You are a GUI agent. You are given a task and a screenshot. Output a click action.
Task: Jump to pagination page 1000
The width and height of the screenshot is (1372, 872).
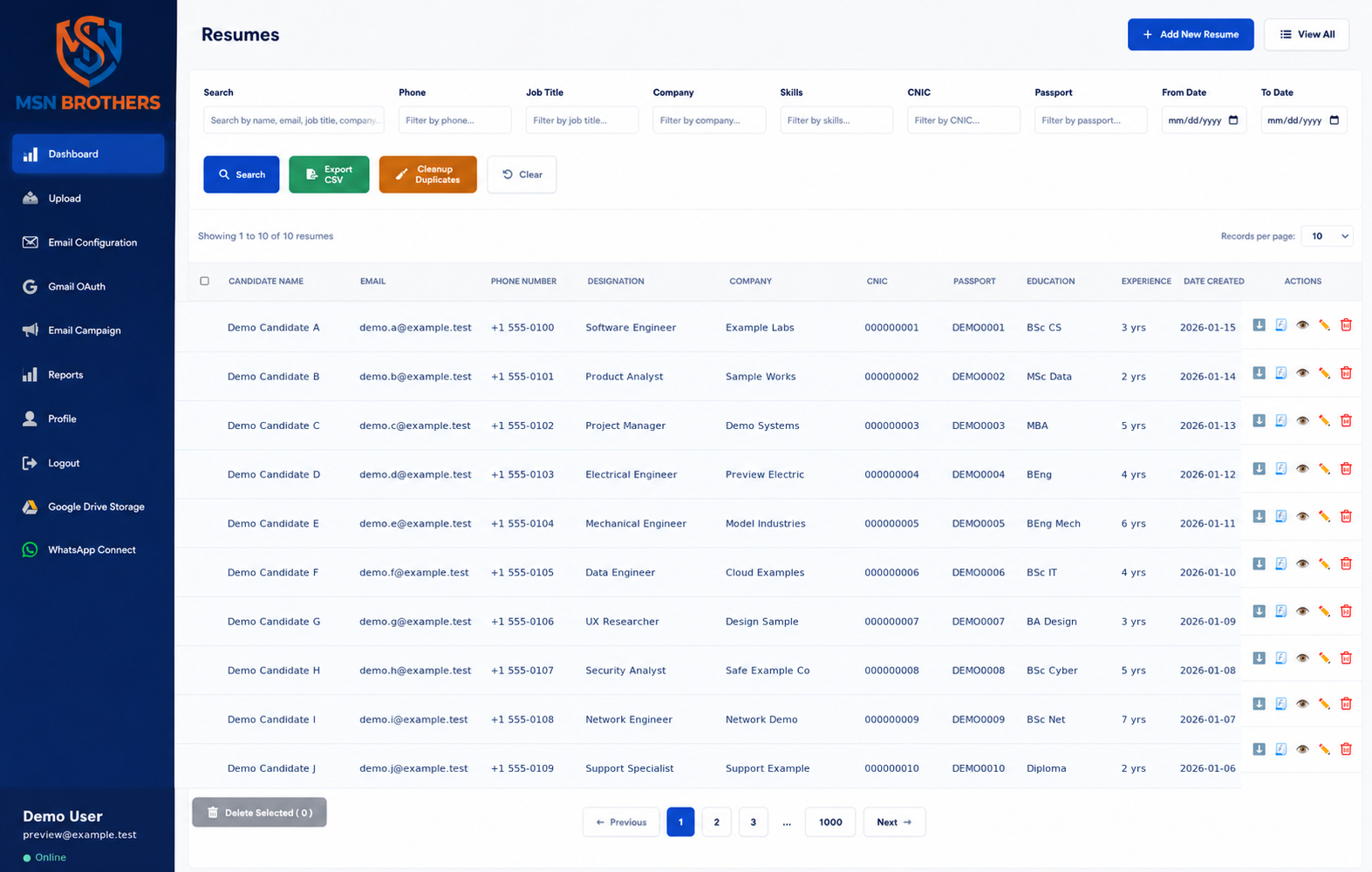830,822
